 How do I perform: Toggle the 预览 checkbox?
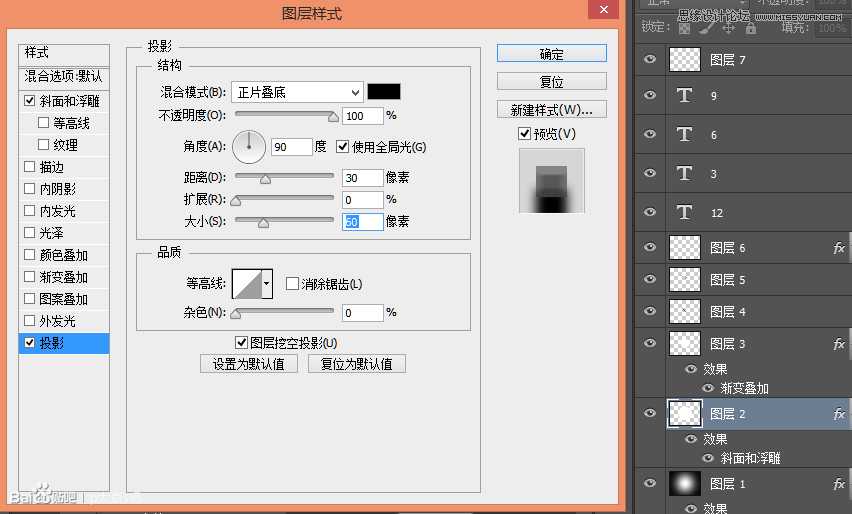524,133
